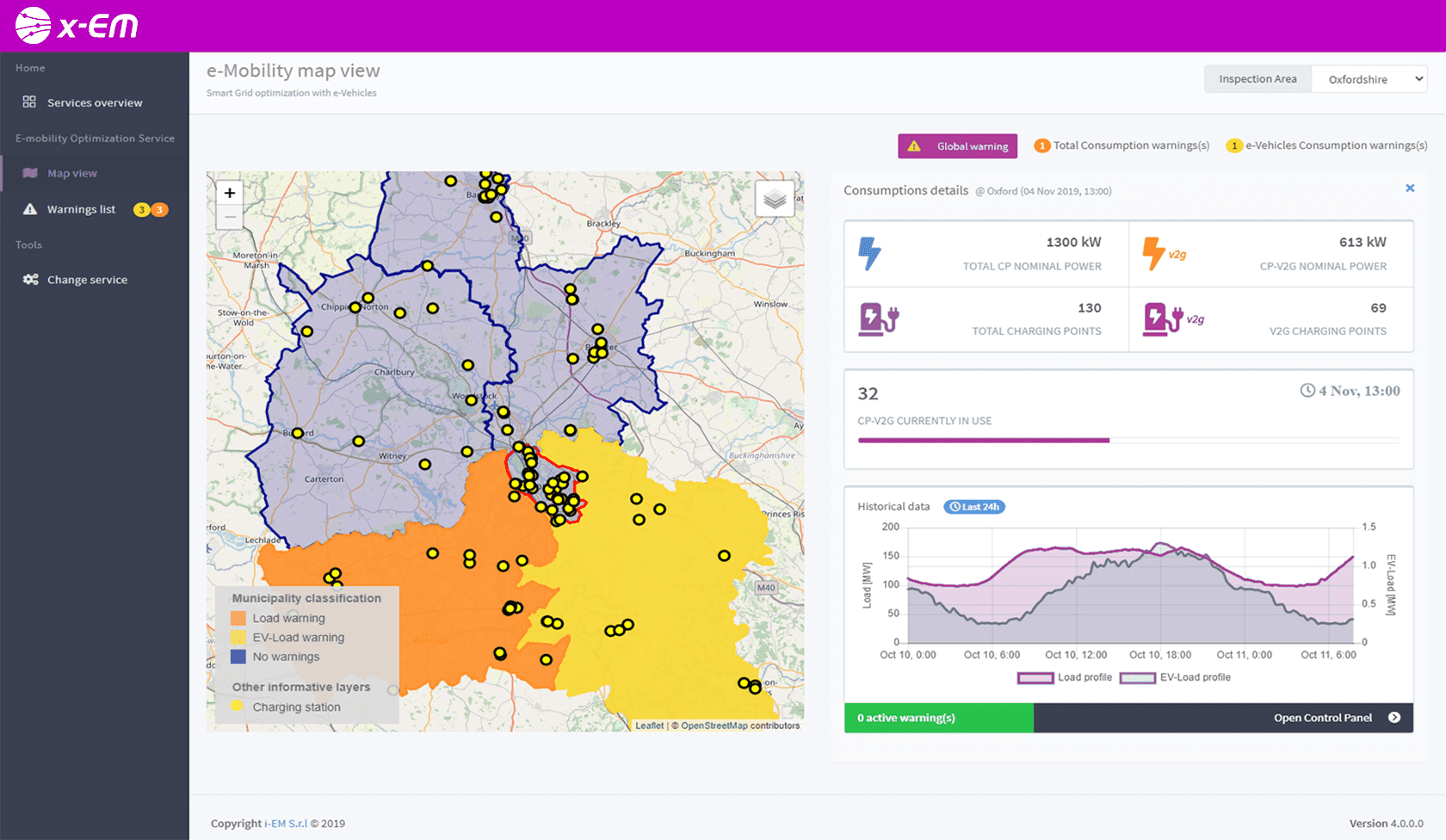Click the x-EM logo in header
Viewport: 1446px width, 840px height.
77,26
